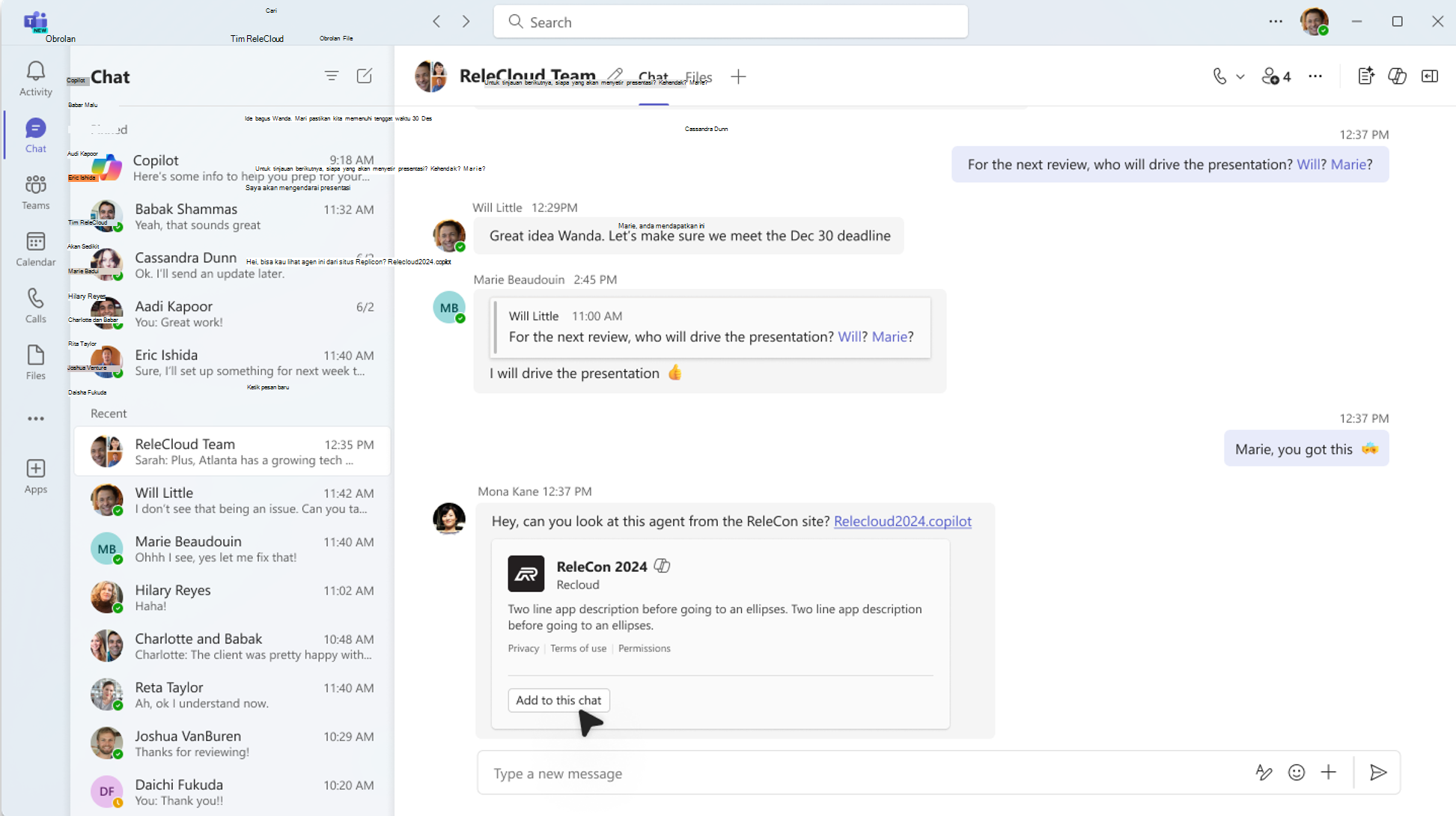Open more chat options in header
The width and height of the screenshot is (1456, 816).
1315,76
